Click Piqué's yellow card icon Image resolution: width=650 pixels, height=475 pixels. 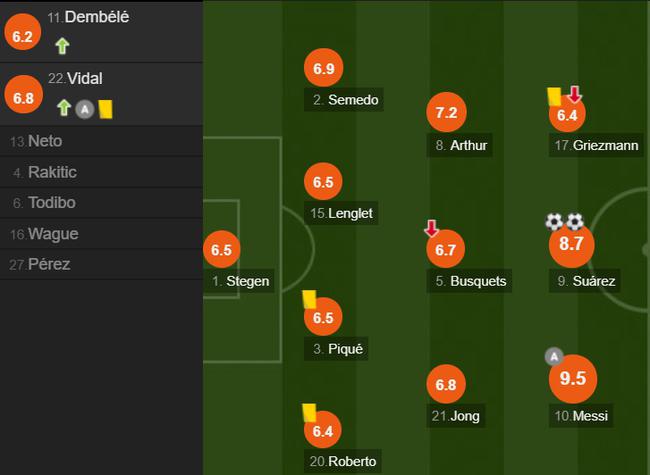[x=309, y=299]
